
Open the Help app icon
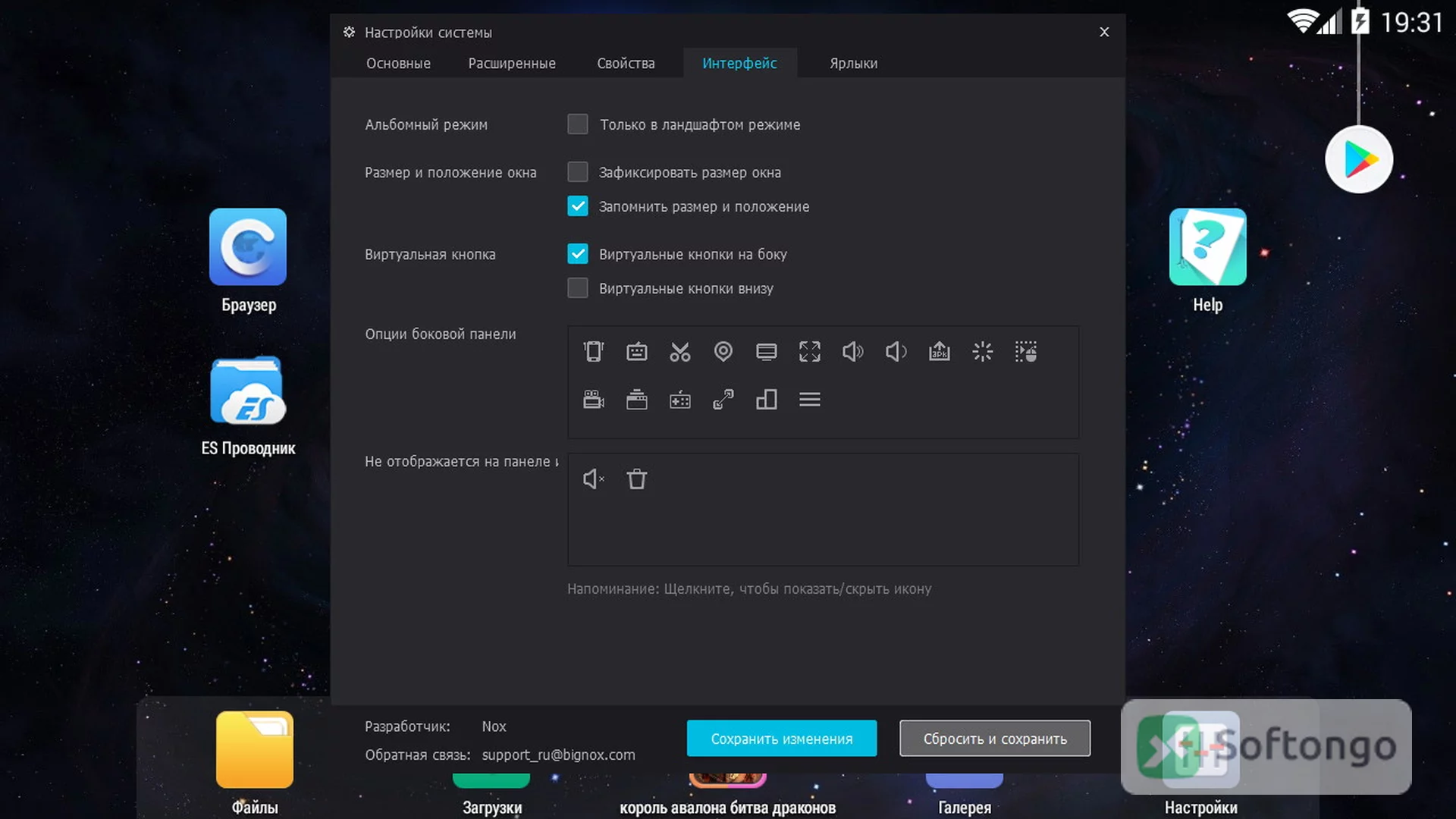point(1207,247)
